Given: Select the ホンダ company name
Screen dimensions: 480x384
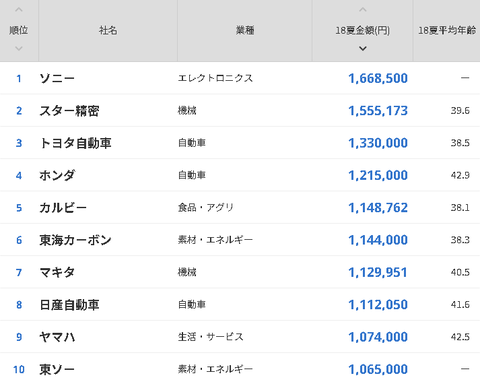Looking at the screenshot, I should click(x=57, y=175).
